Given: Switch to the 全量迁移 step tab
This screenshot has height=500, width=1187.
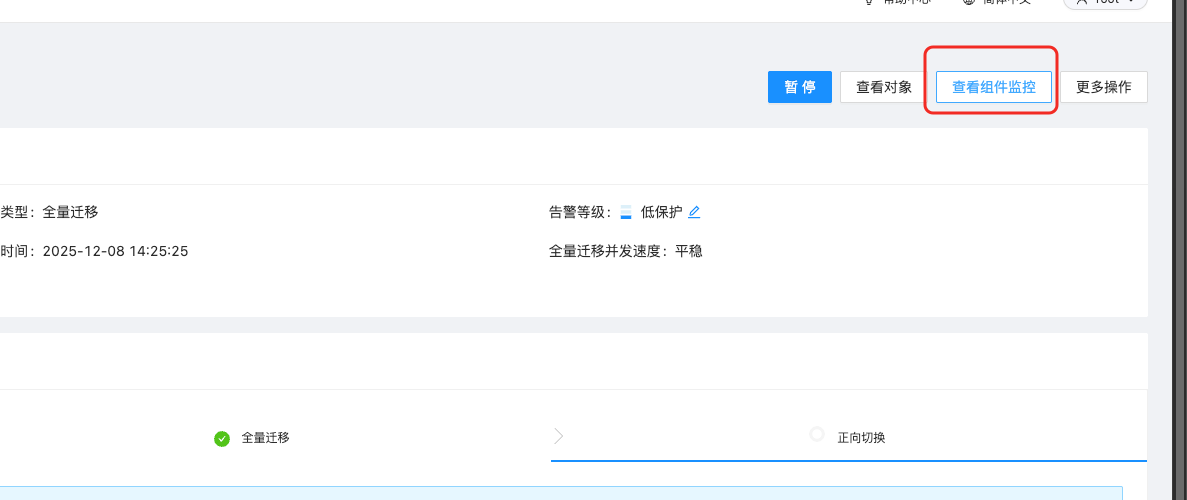Looking at the screenshot, I should 265,438.
